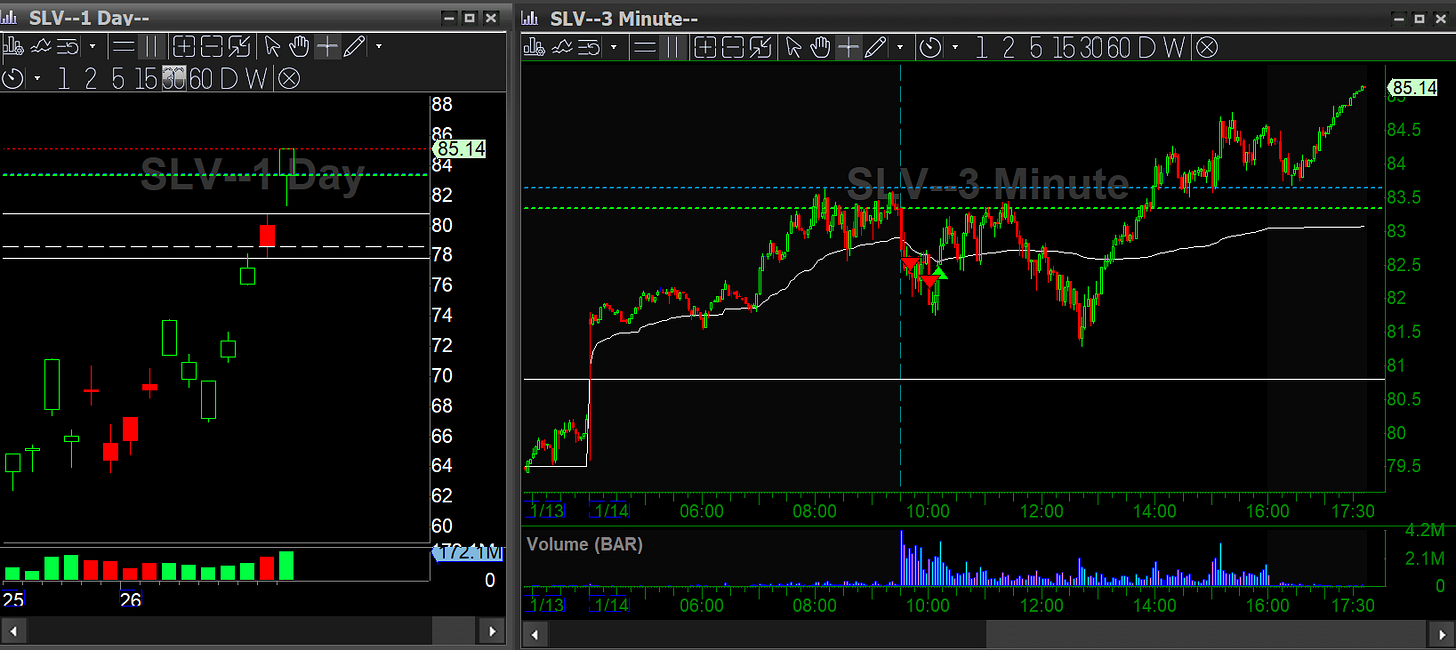Set 30-minute interval in SLV 3 Minute window
The width and height of the screenshot is (1456, 650).
click(x=1091, y=46)
